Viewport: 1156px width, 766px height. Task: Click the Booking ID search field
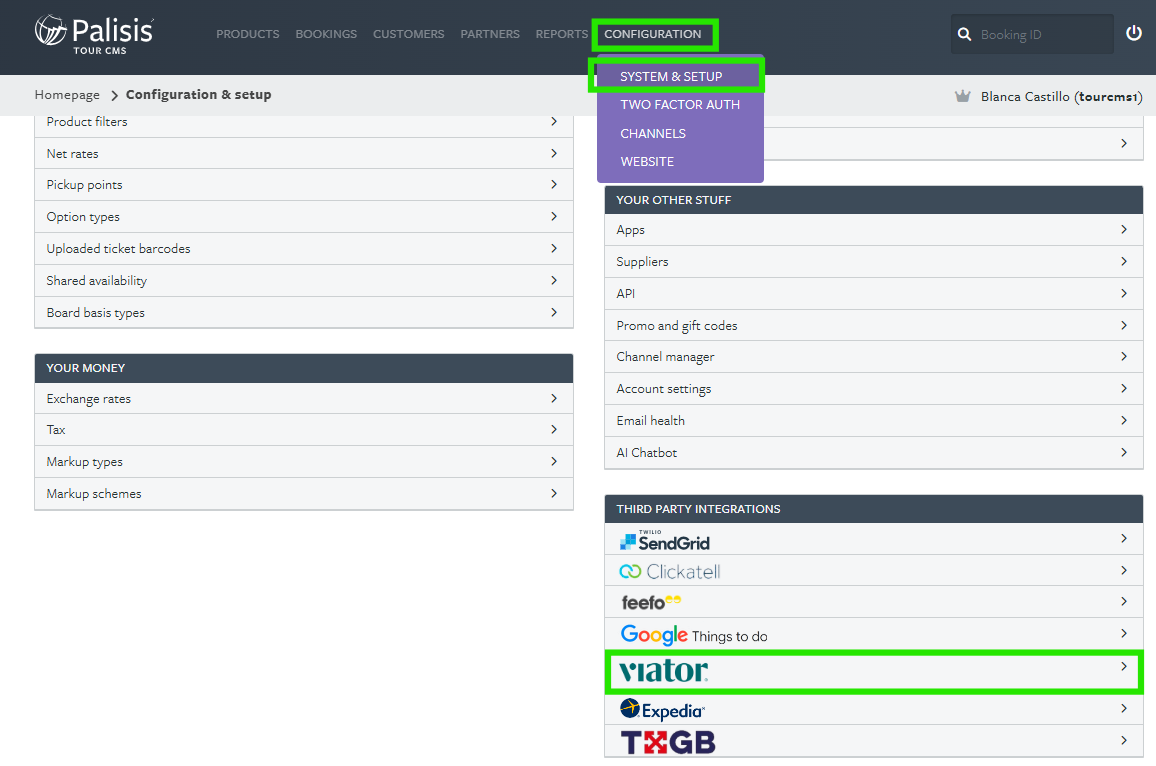[x=1032, y=34]
